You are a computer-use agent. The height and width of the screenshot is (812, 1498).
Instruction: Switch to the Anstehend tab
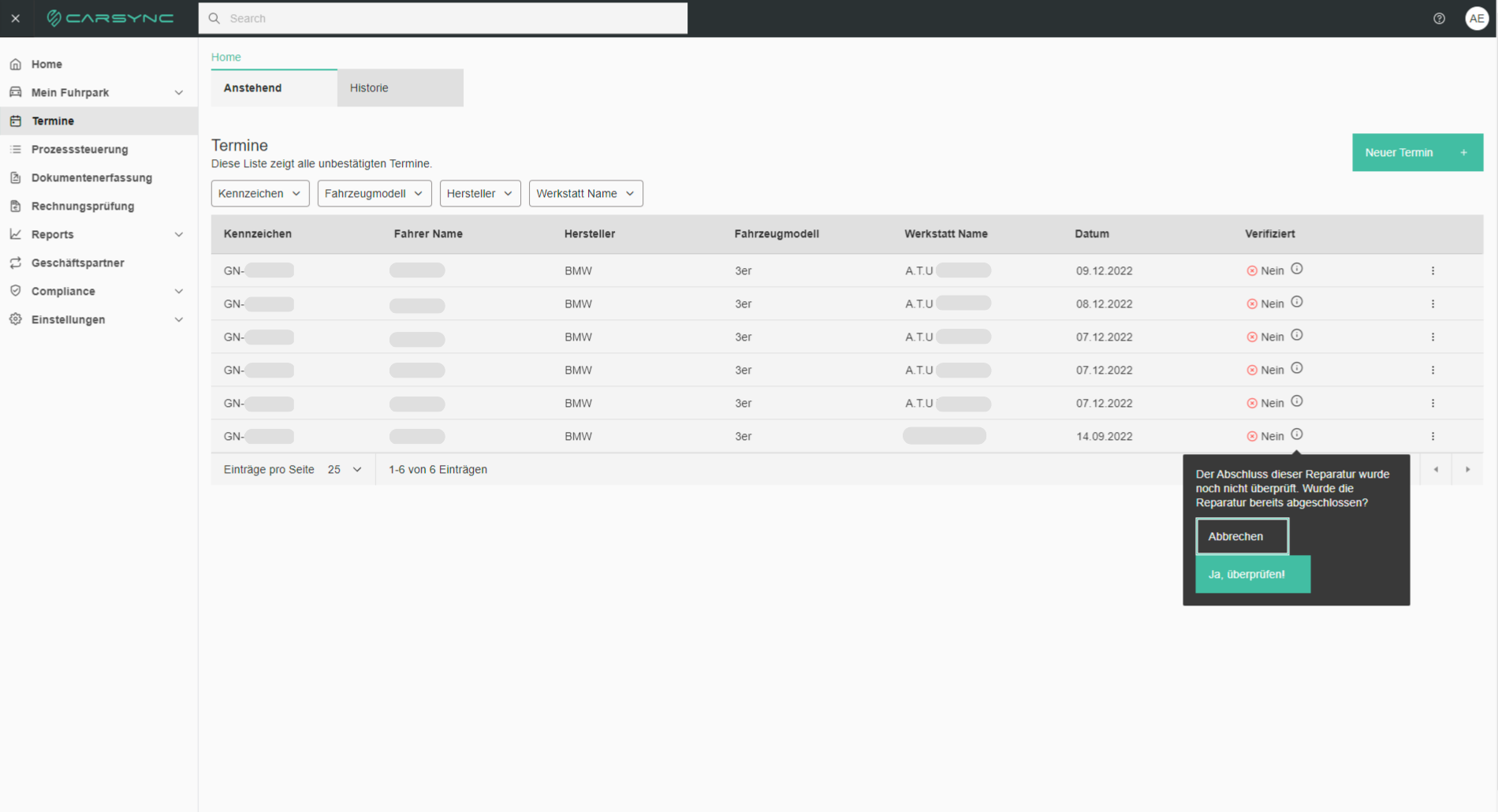pos(274,88)
